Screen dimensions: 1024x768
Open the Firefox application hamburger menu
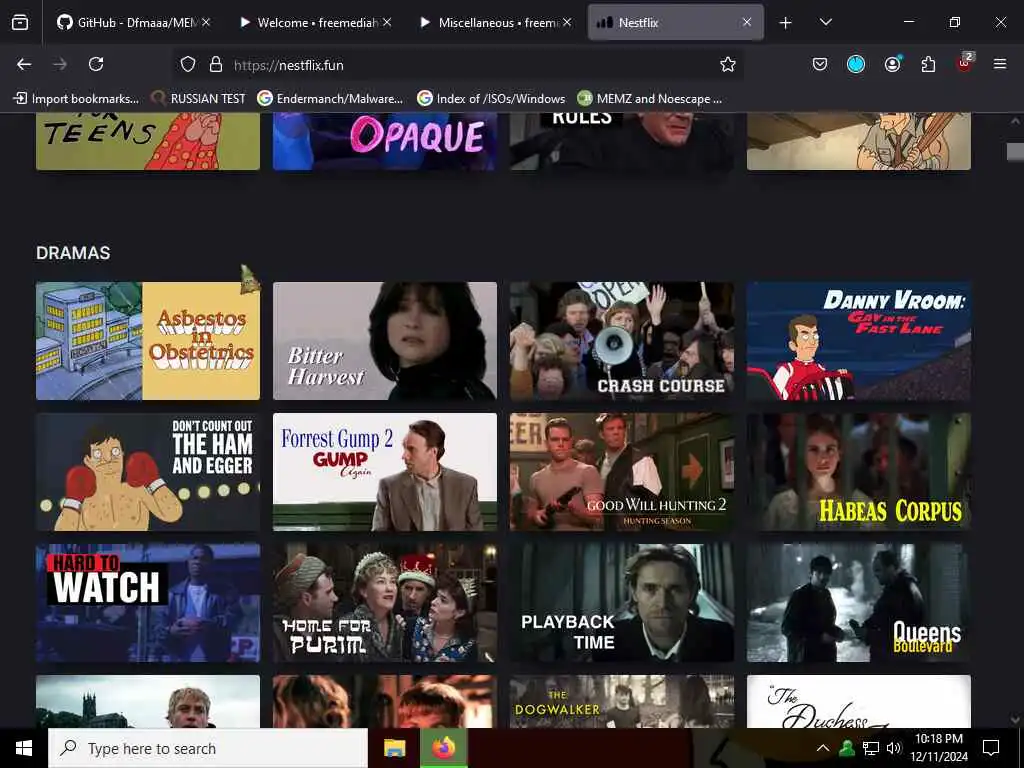1000,64
